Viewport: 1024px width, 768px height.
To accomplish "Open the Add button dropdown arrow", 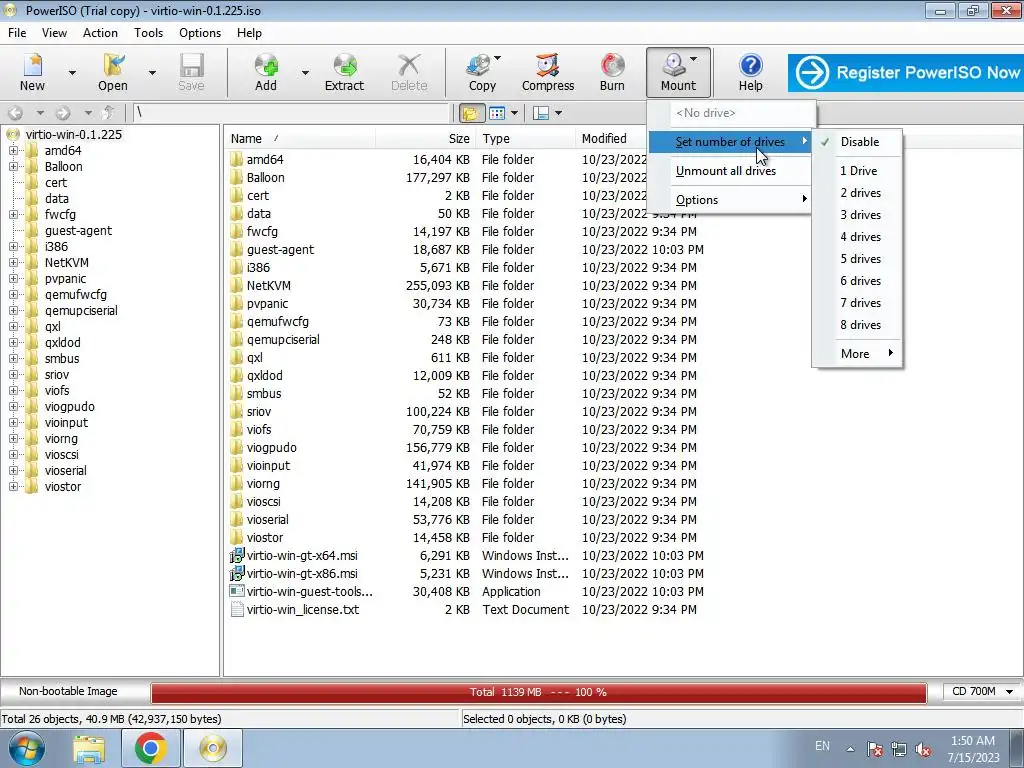I will [x=305, y=72].
